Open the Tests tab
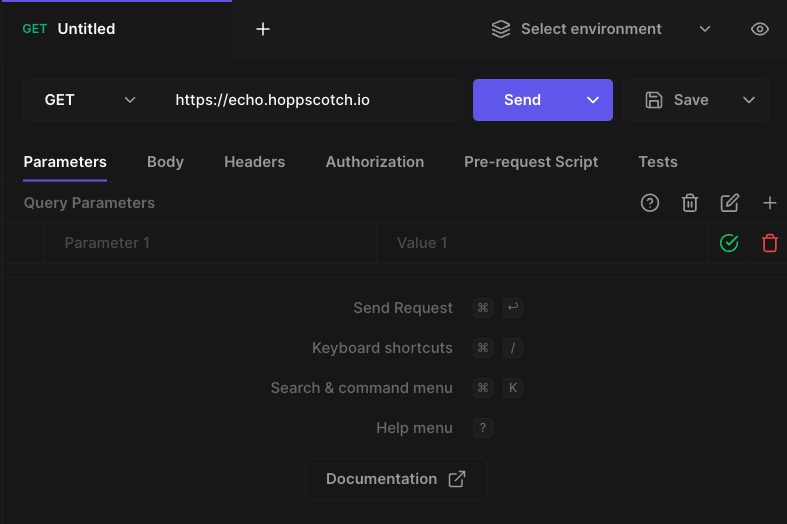Image resolution: width=787 pixels, height=524 pixels. [x=658, y=162]
